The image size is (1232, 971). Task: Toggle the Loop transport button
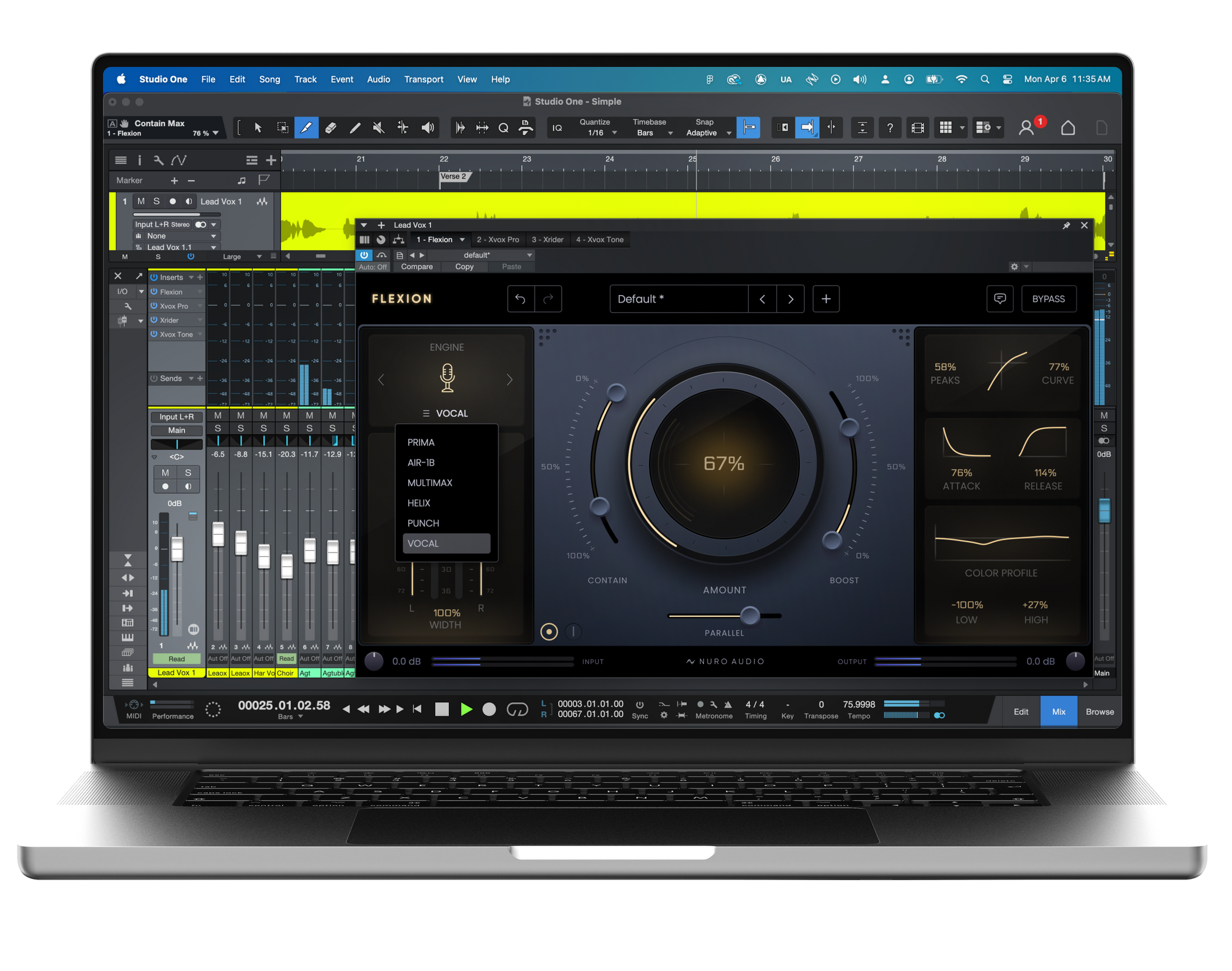click(x=517, y=709)
